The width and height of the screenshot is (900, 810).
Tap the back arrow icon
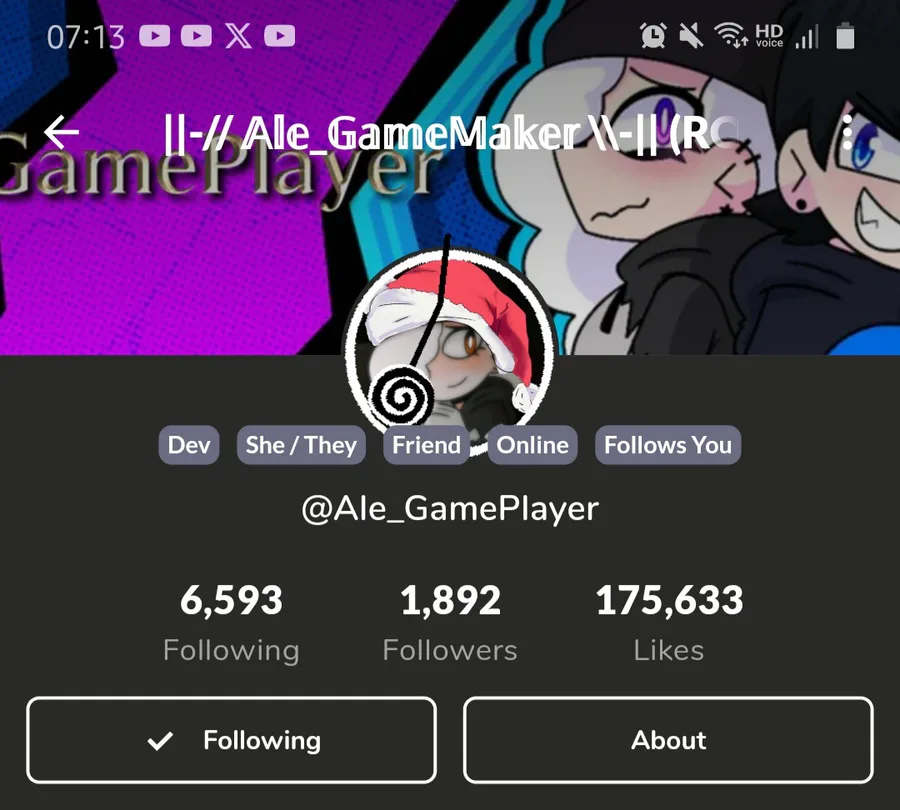[61, 132]
